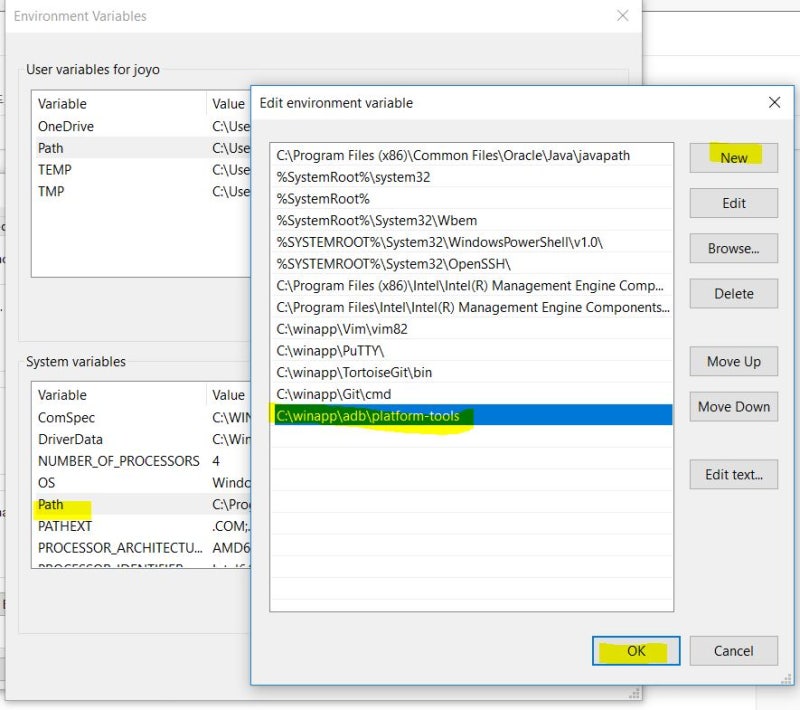
Task: Select the C:\winapp\PuTTY\ entry
Action: point(471,350)
